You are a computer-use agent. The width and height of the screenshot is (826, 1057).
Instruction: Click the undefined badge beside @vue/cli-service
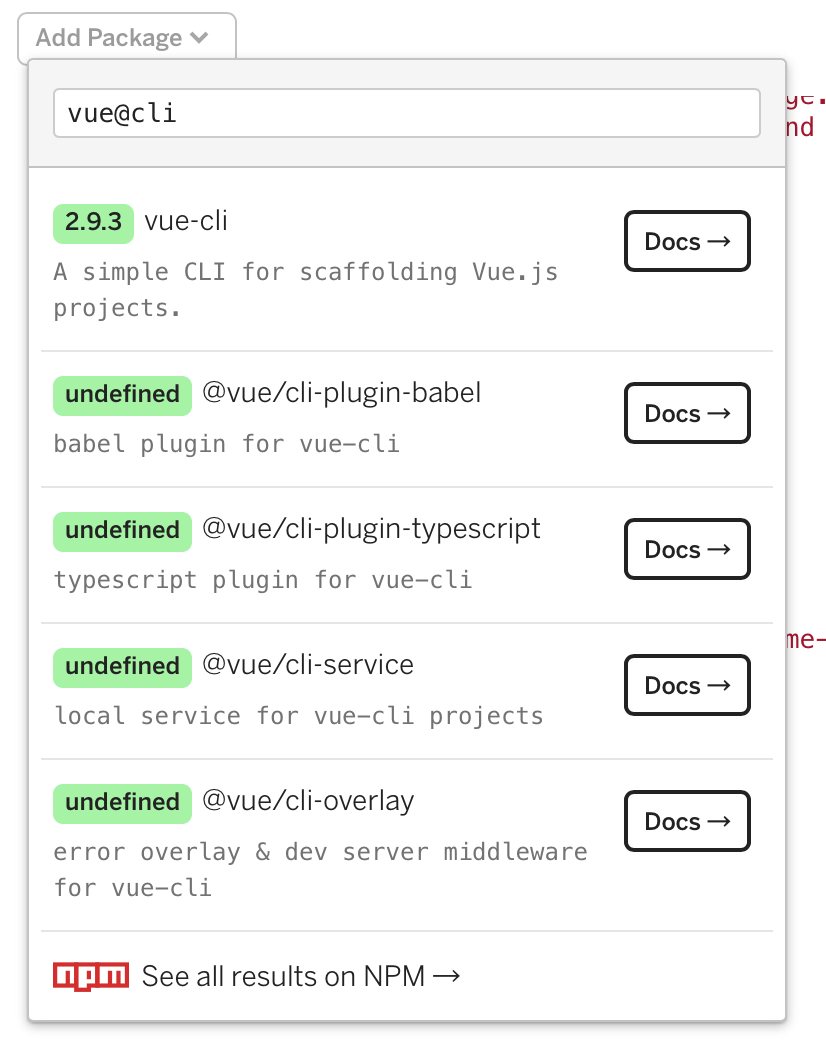click(122, 667)
